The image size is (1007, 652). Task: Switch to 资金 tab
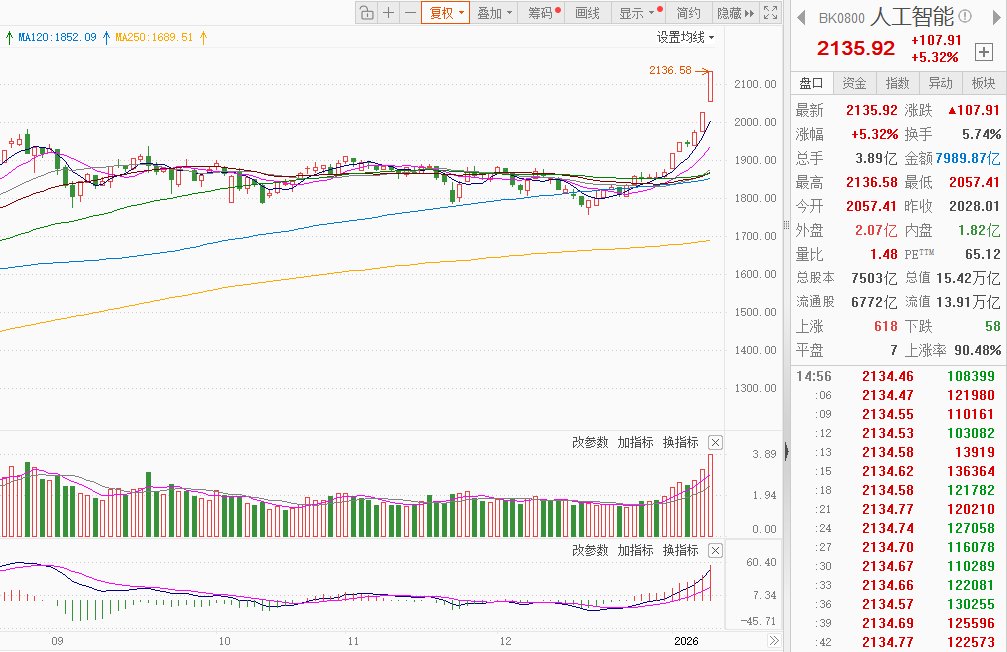click(854, 83)
